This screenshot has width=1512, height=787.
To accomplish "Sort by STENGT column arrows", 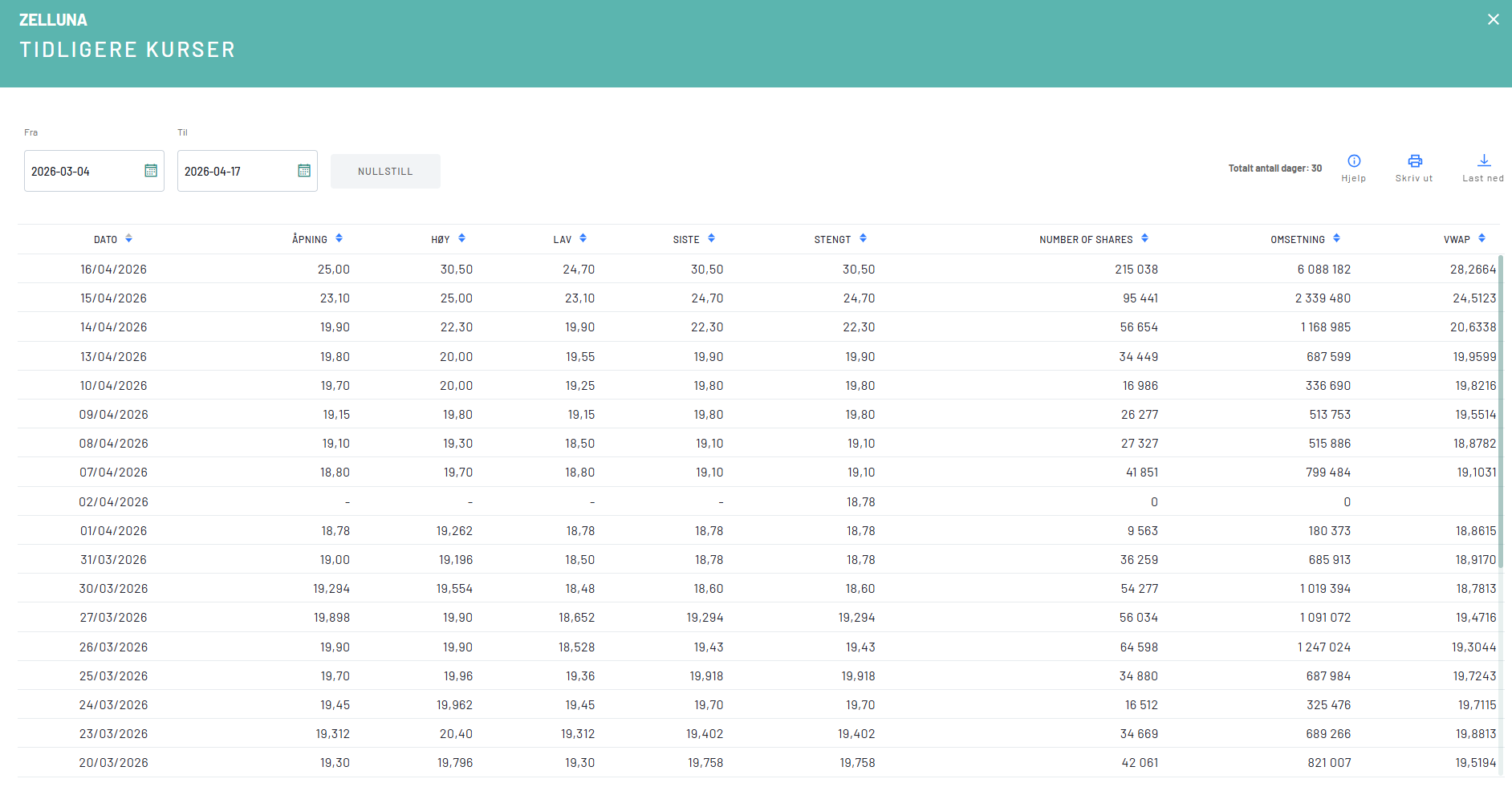I will 864,239.
